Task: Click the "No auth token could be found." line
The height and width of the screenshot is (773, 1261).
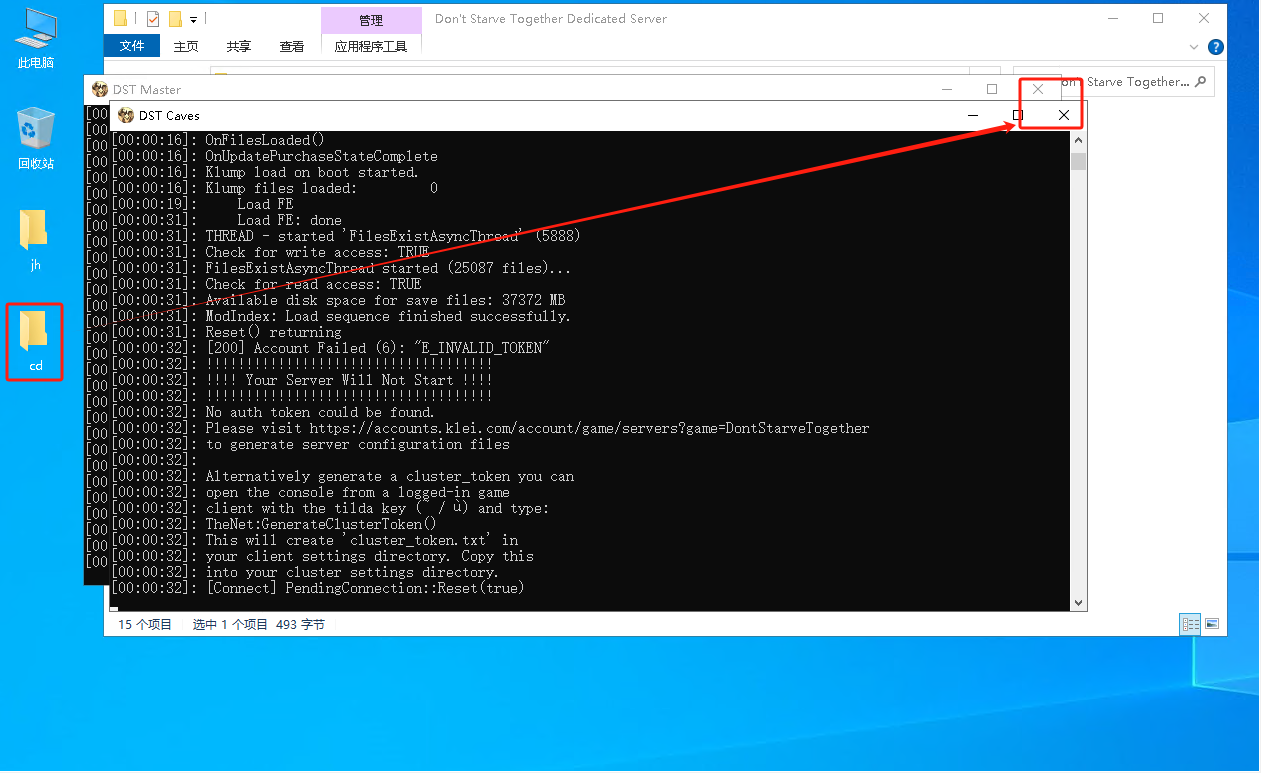Action: pyautogui.click(x=273, y=412)
